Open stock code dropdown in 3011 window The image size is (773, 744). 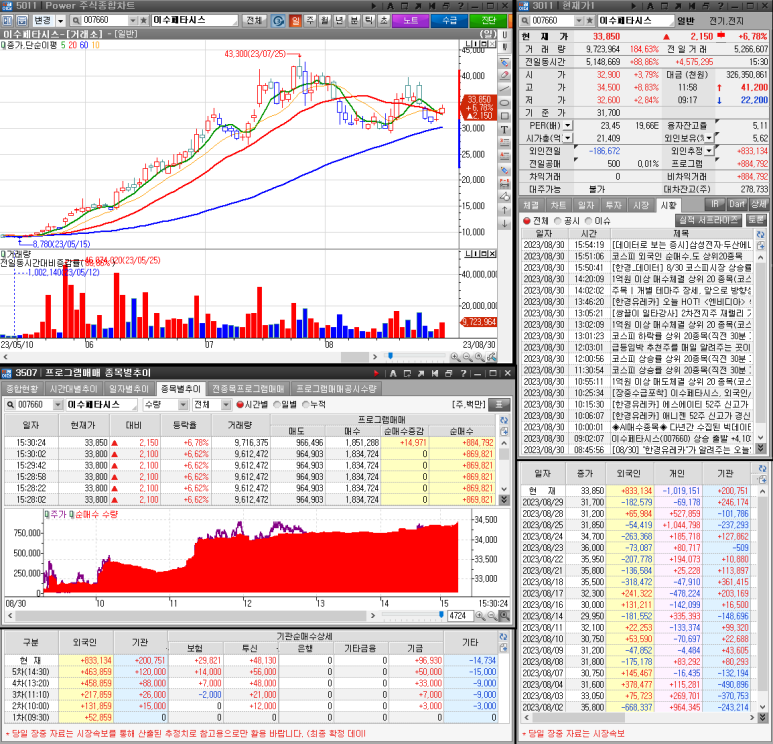579,21
